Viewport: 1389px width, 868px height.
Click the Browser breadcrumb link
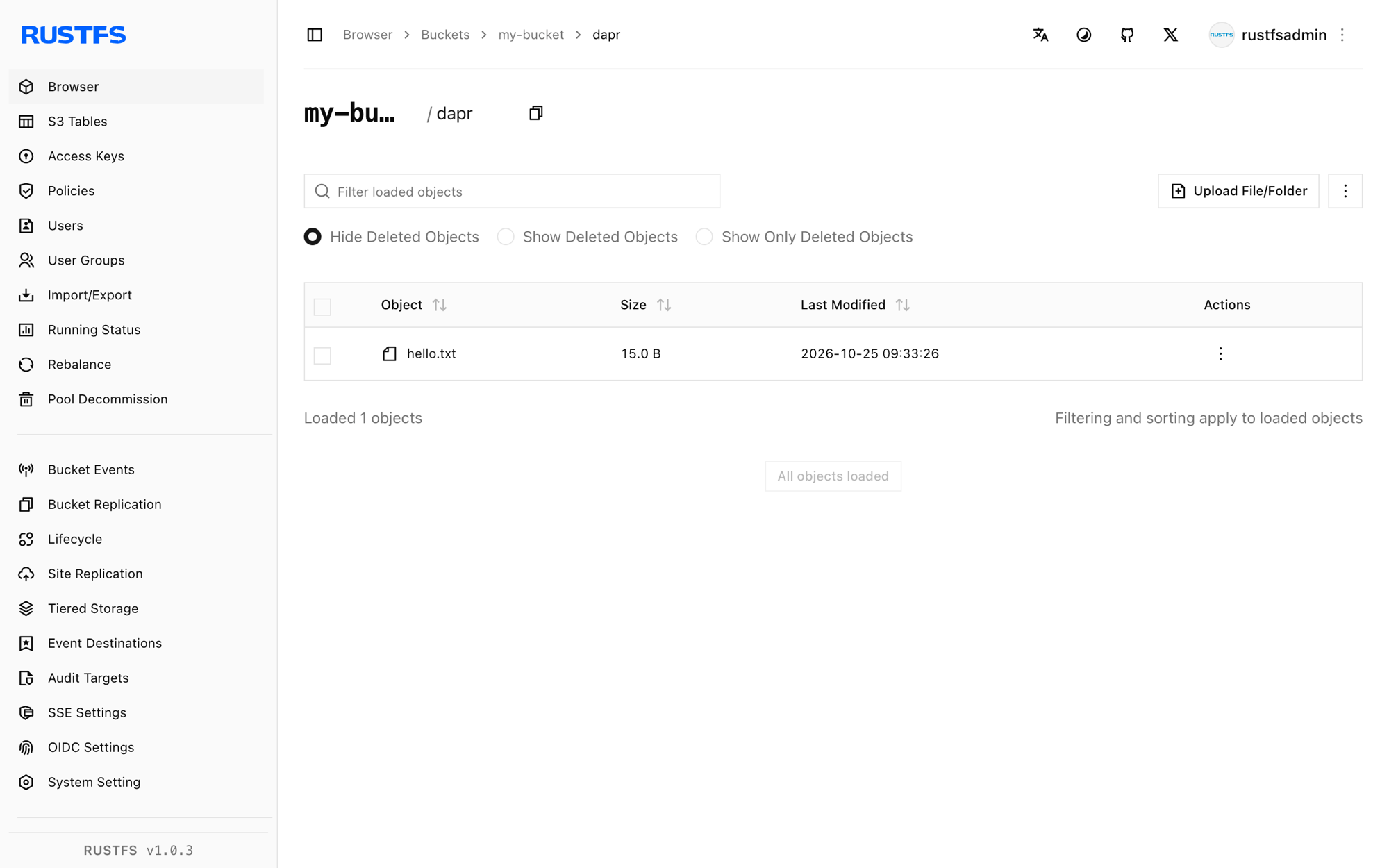367,35
